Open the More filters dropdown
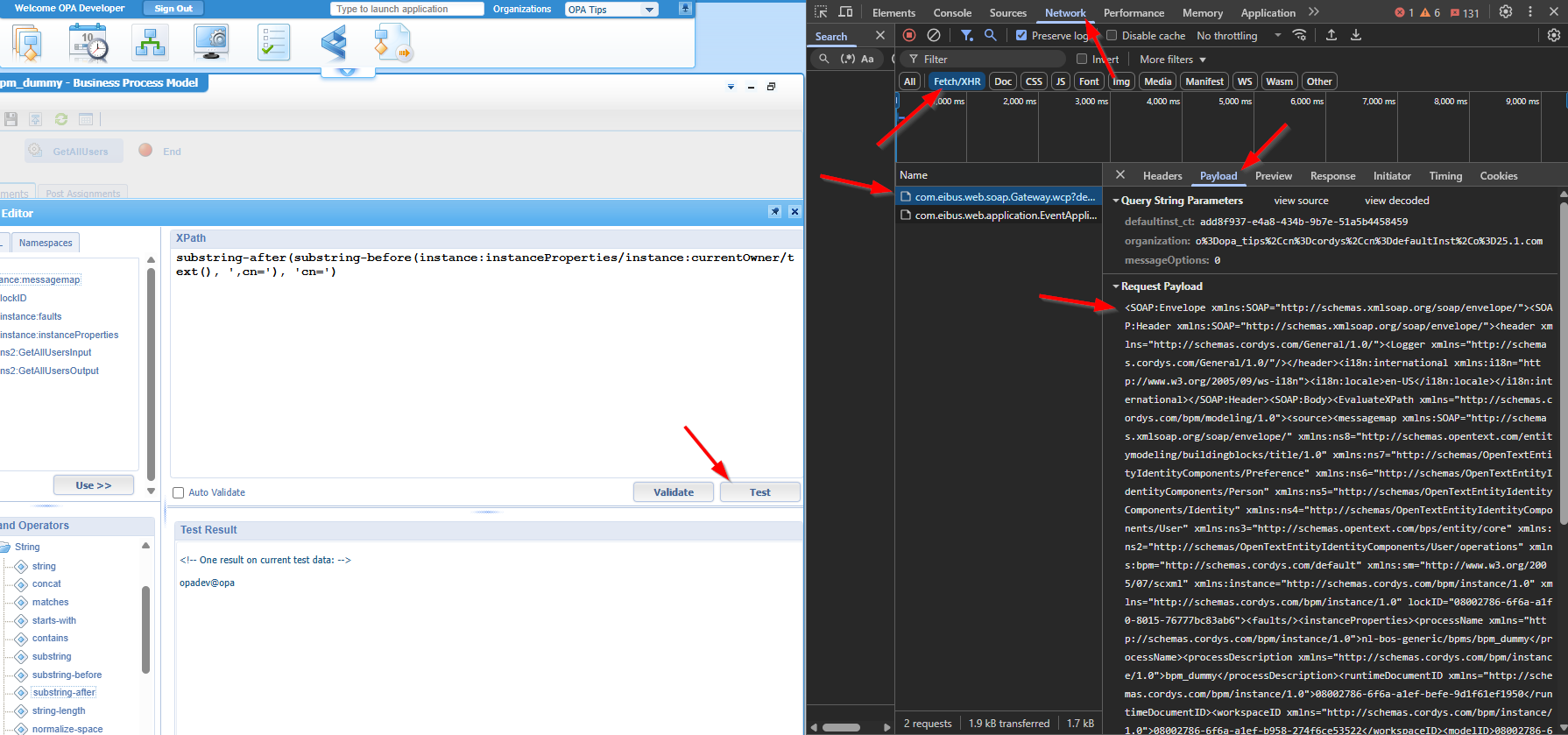The image size is (1568, 735). [x=1173, y=60]
